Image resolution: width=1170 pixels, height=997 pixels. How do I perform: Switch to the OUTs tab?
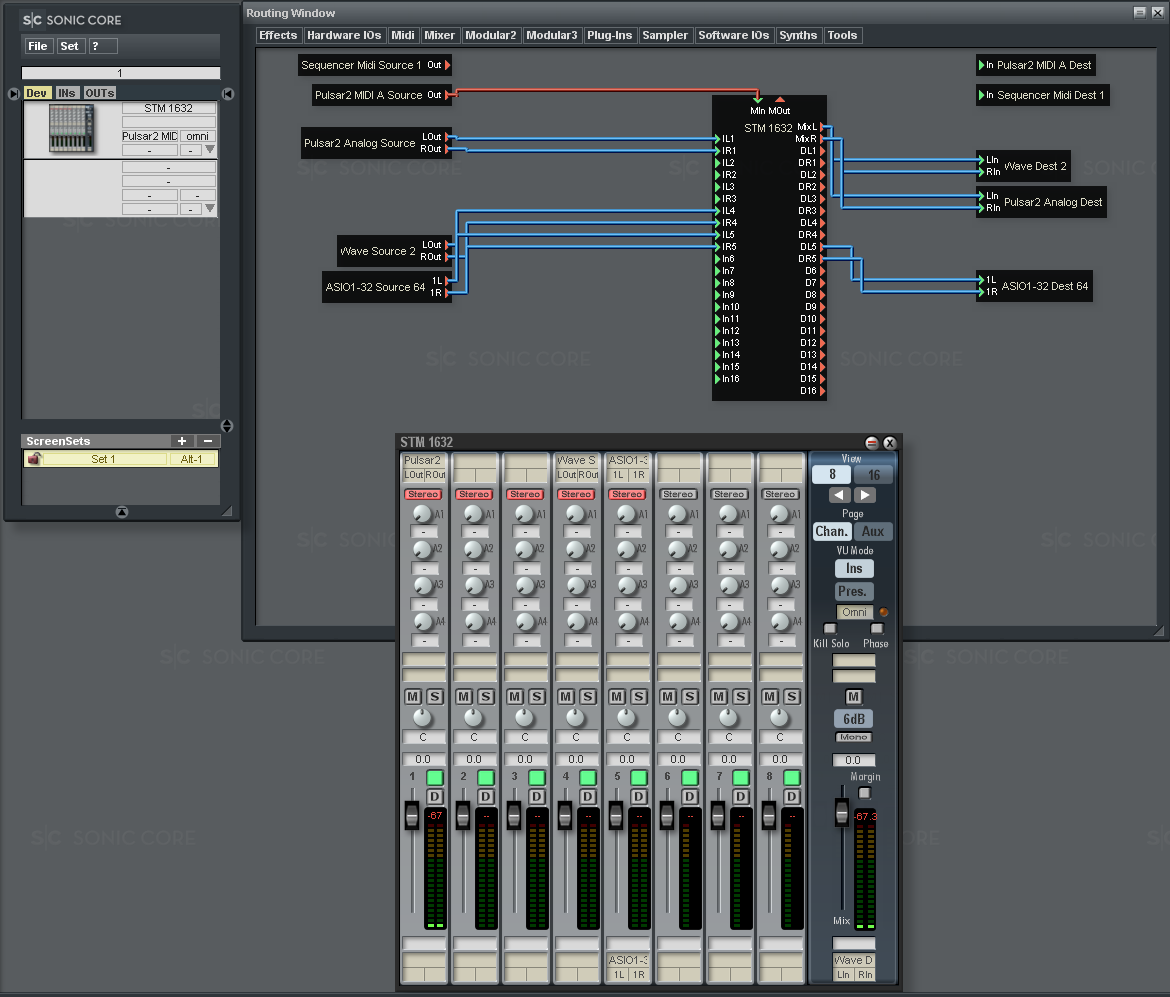[x=99, y=93]
